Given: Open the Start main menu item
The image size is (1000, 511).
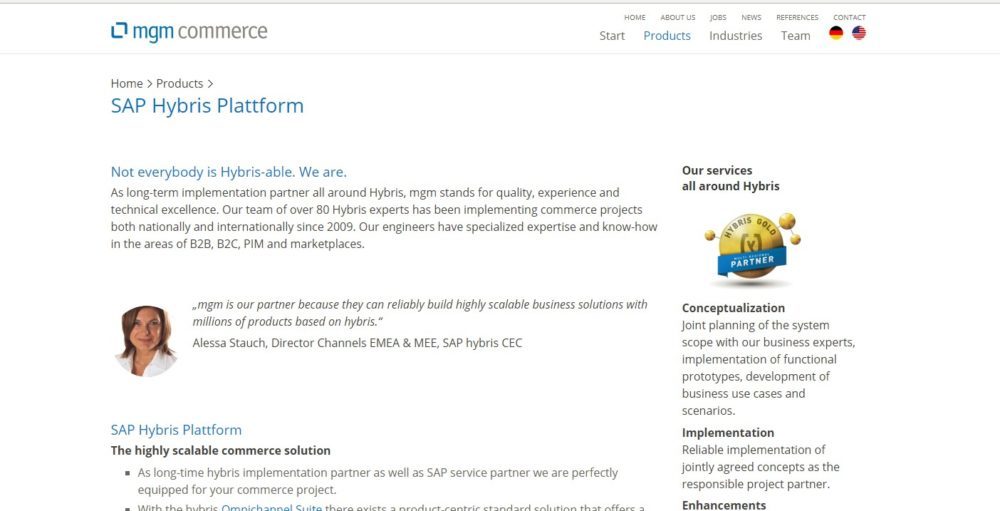Looking at the screenshot, I should click(612, 36).
